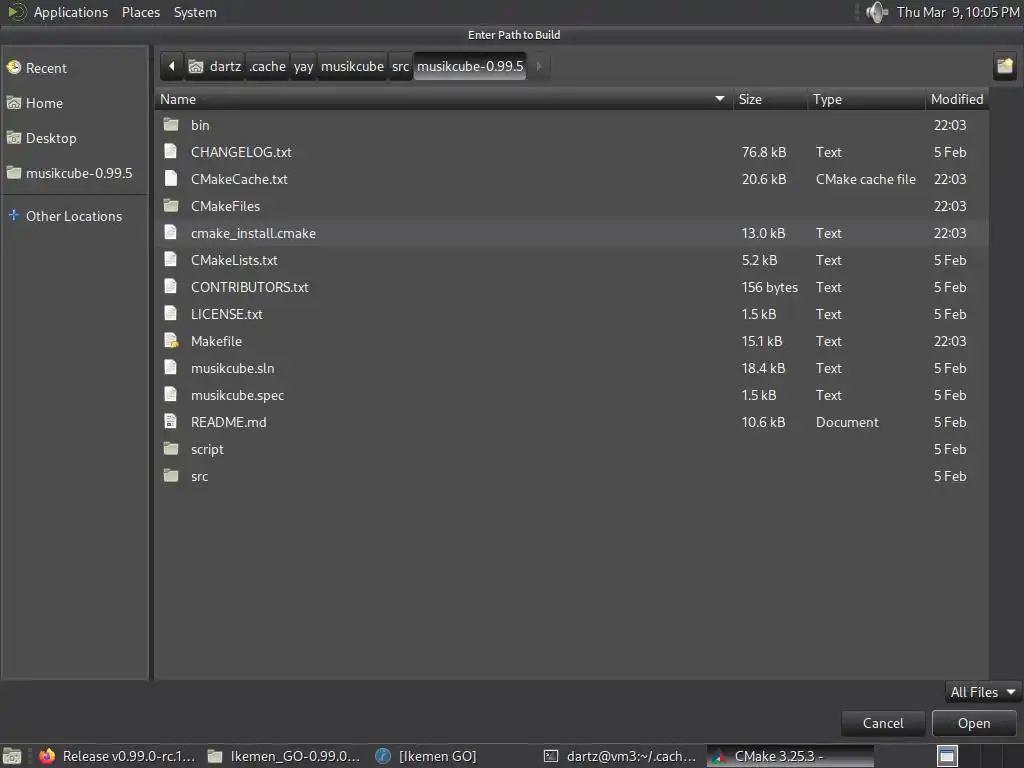
Task: Go to src in the path bar
Action: (400, 66)
